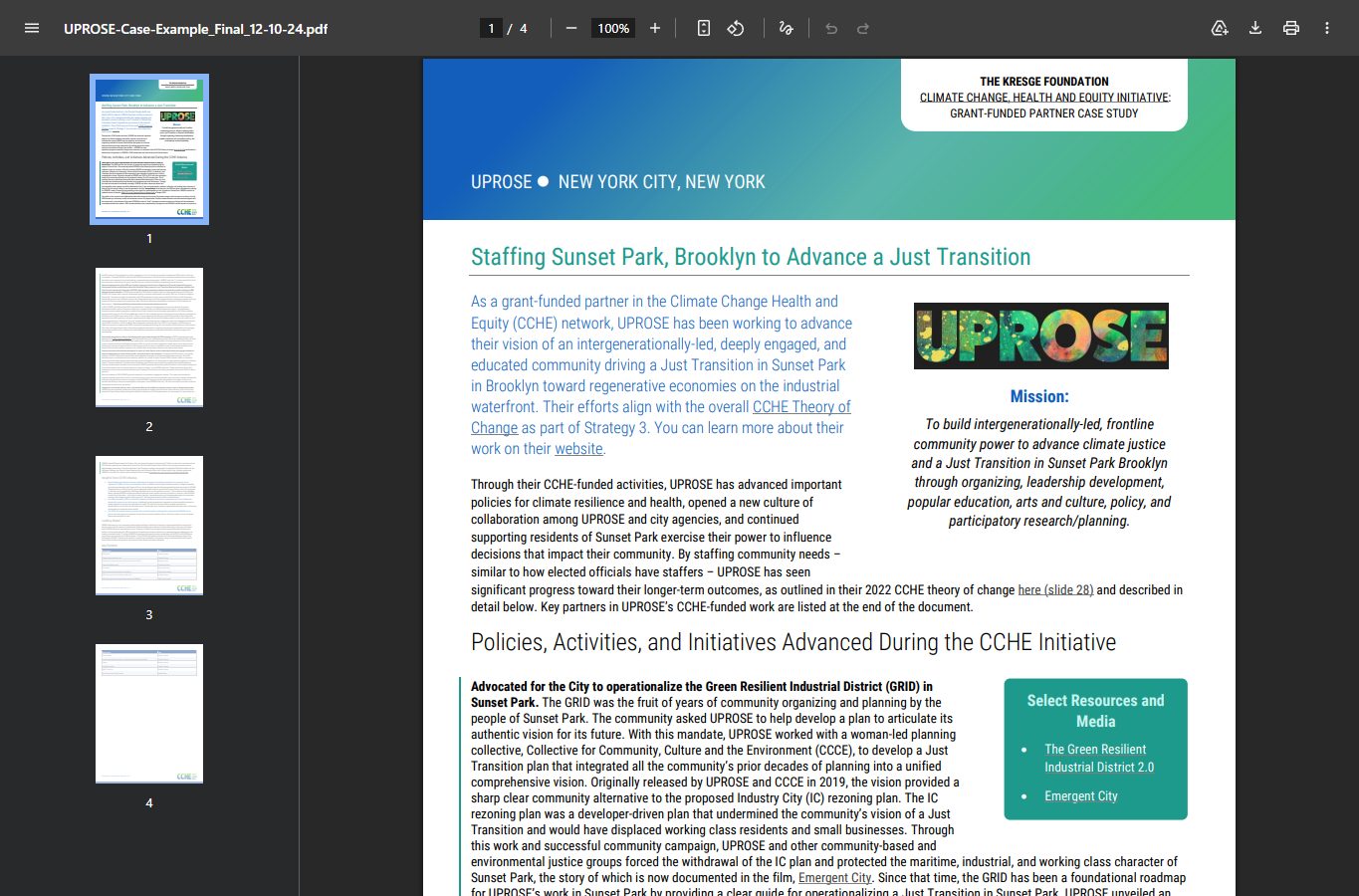Viewport: 1359px width, 896px height.
Task: Save the PDF to Google Drive
Action: click(1220, 28)
